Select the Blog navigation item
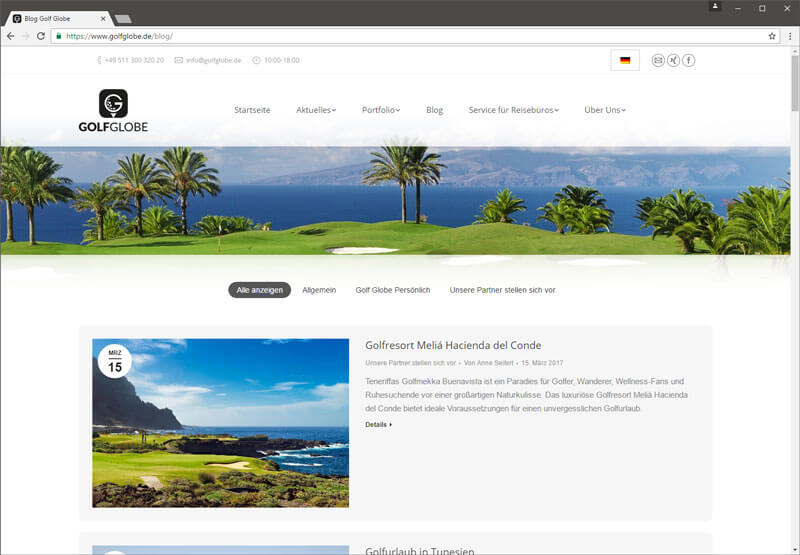This screenshot has width=800, height=555. pos(434,110)
